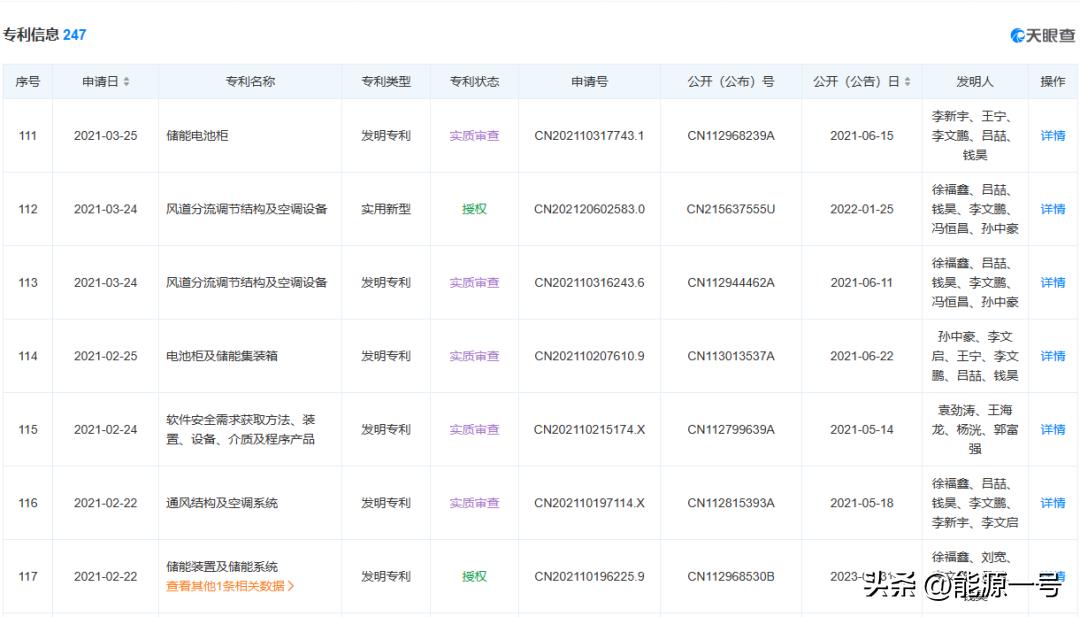This screenshot has width=1080, height=617.
Task: Open 详情 for the 储能装置及储能系统 patent
Action: point(1052,576)
